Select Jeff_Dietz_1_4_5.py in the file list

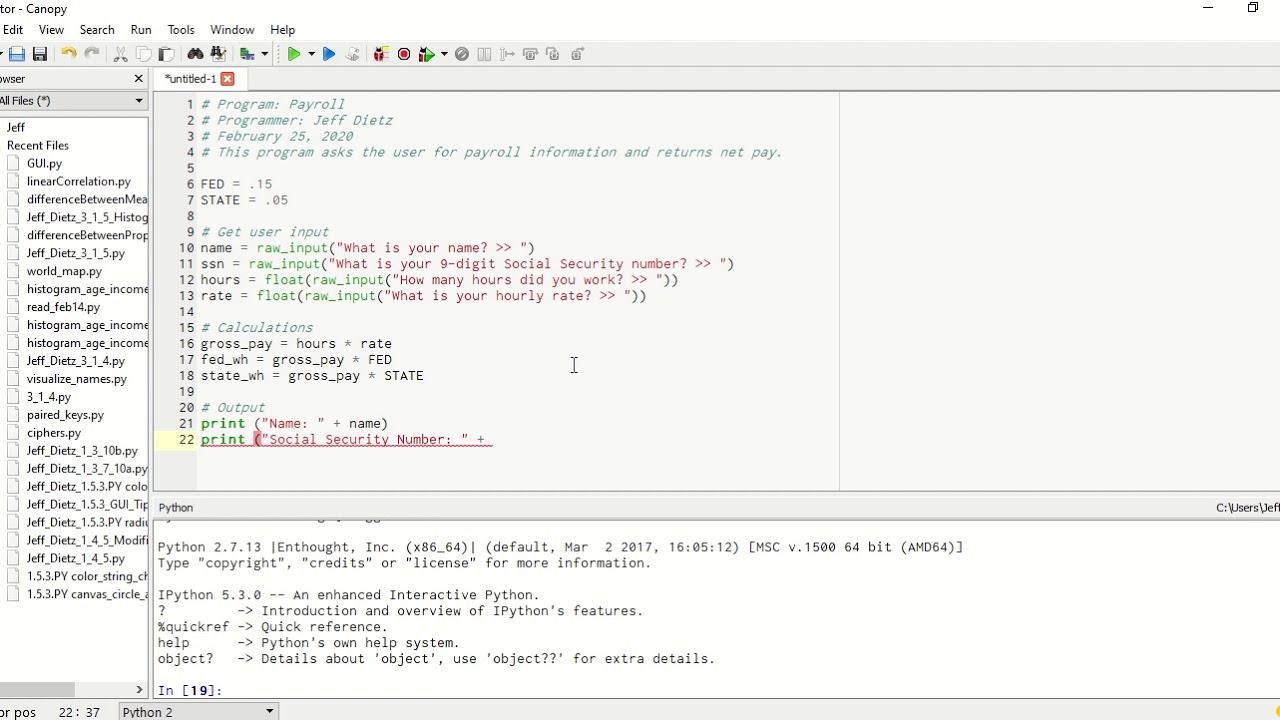(x=76, y=558)
